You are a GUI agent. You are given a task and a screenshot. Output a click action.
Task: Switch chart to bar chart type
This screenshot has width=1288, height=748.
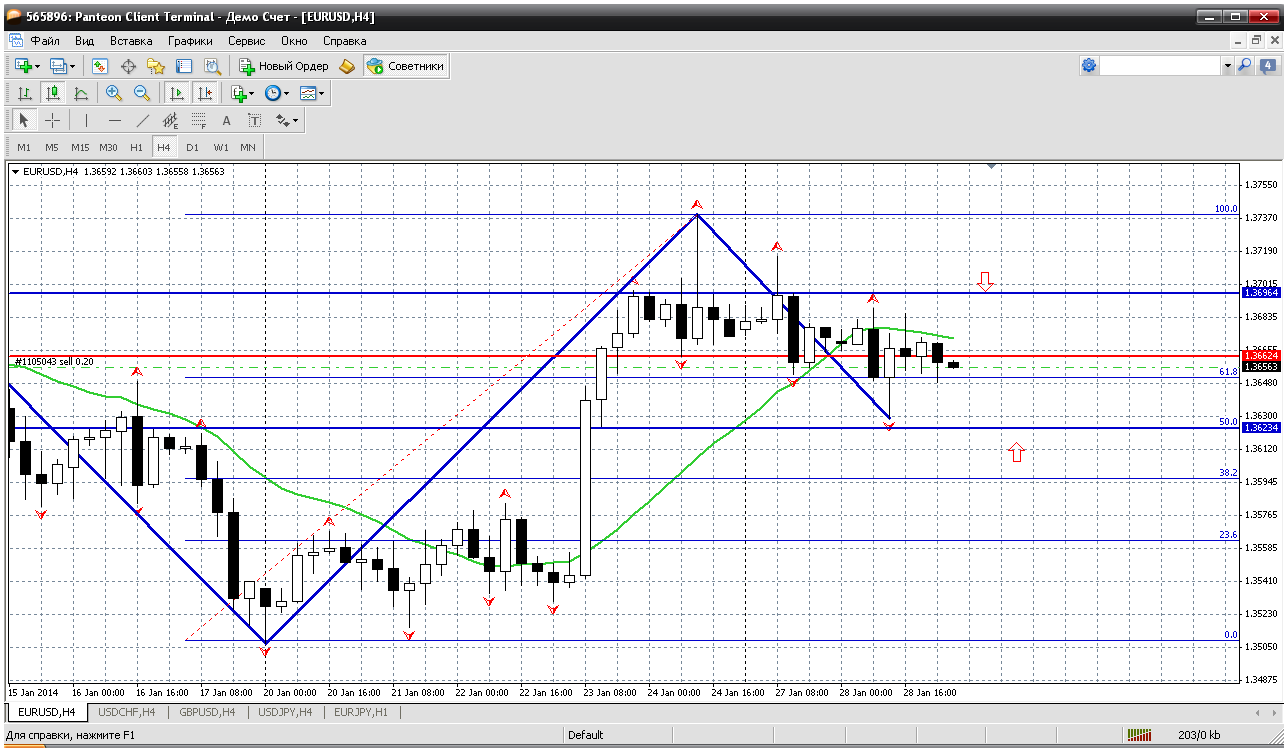click(25, 93)
